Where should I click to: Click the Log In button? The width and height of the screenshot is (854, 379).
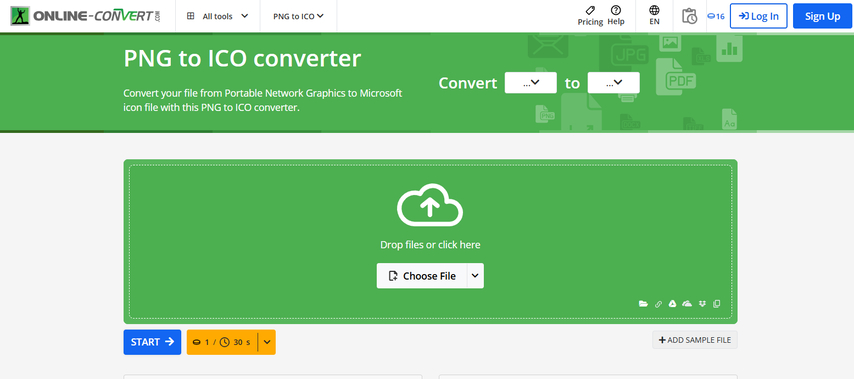[x=759, y=16]
